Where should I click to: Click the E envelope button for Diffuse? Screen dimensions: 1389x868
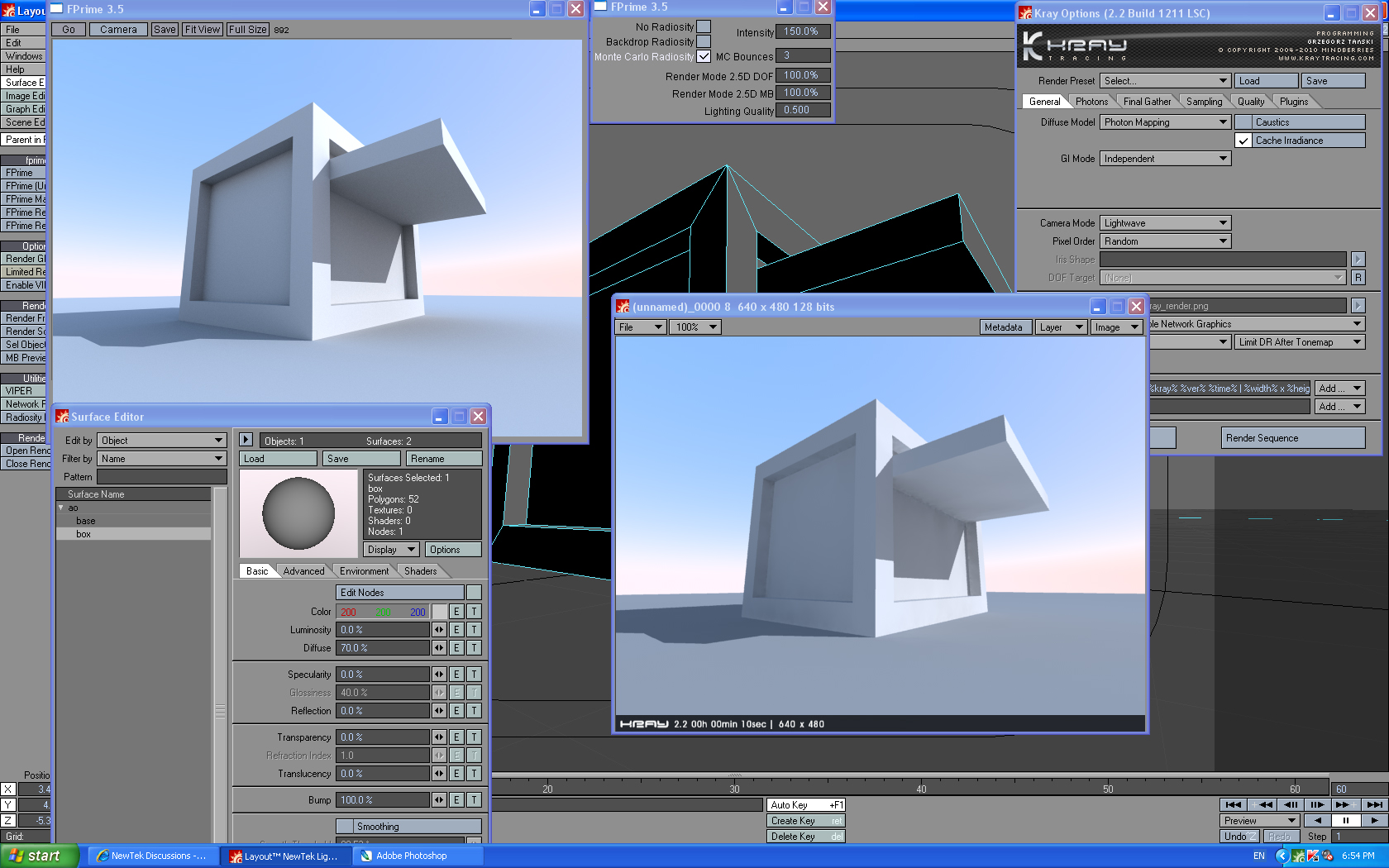(x=456, y=648)
